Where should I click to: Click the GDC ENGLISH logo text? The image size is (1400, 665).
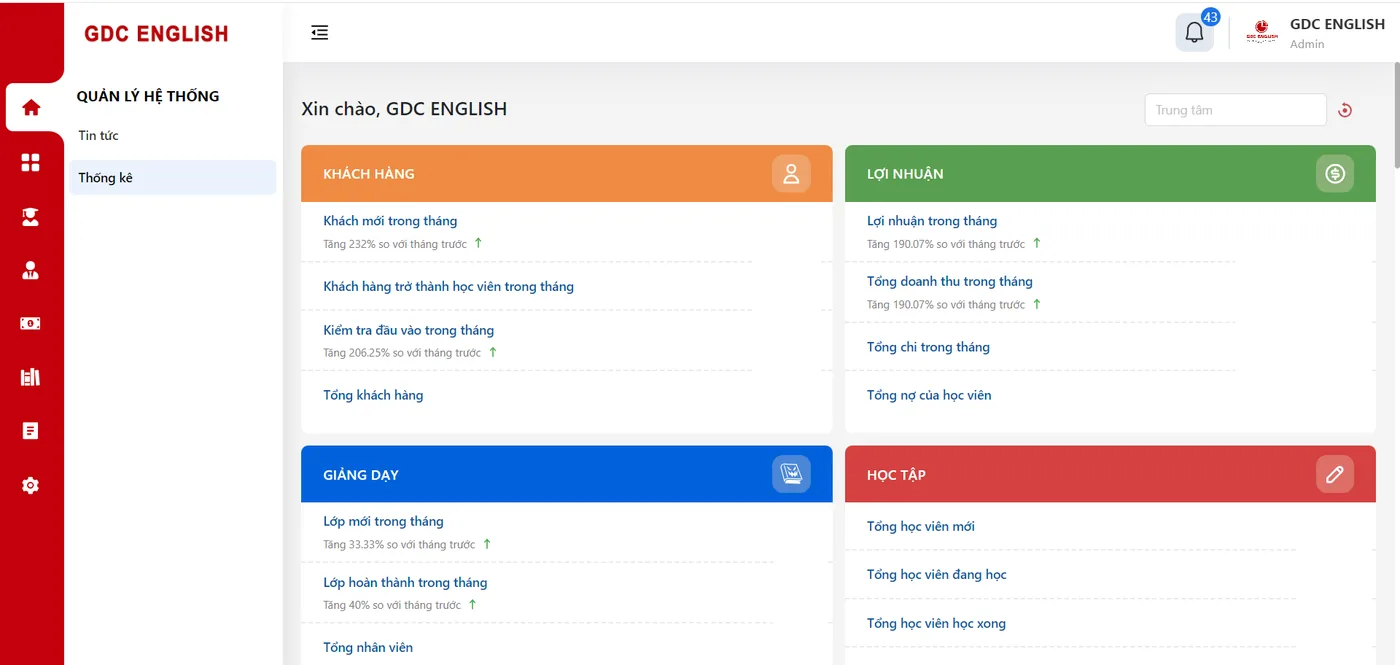click(x=157, y=34)
